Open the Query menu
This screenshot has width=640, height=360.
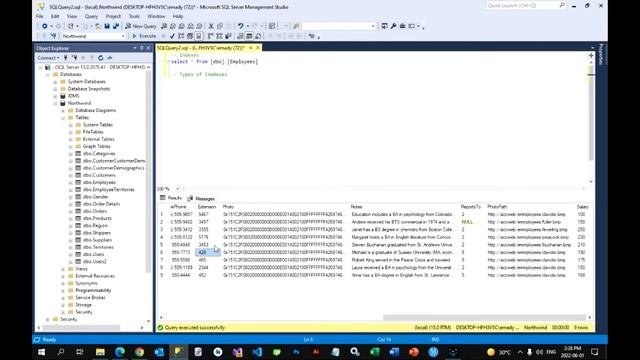[91, 16]
